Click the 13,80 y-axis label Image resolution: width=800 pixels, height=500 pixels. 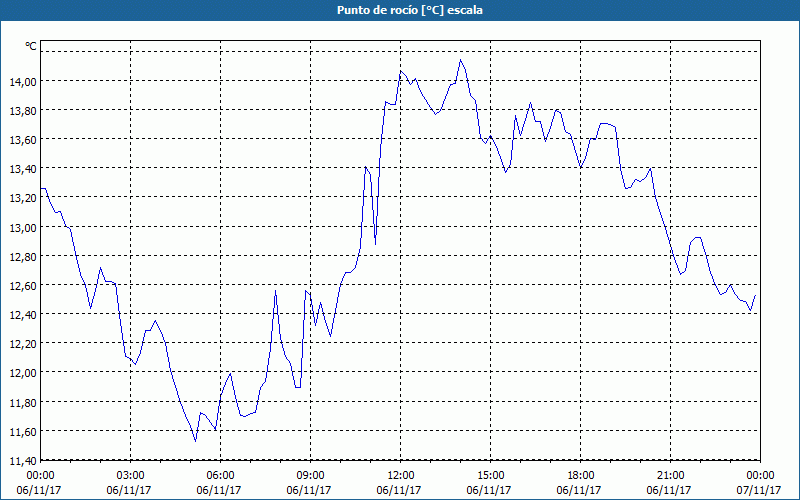coord(23,111)
